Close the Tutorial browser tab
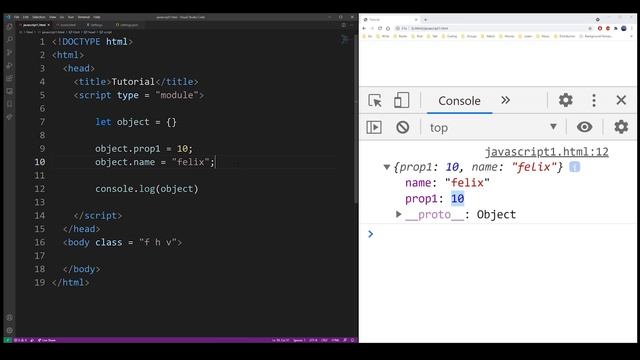 coord(416,20)
